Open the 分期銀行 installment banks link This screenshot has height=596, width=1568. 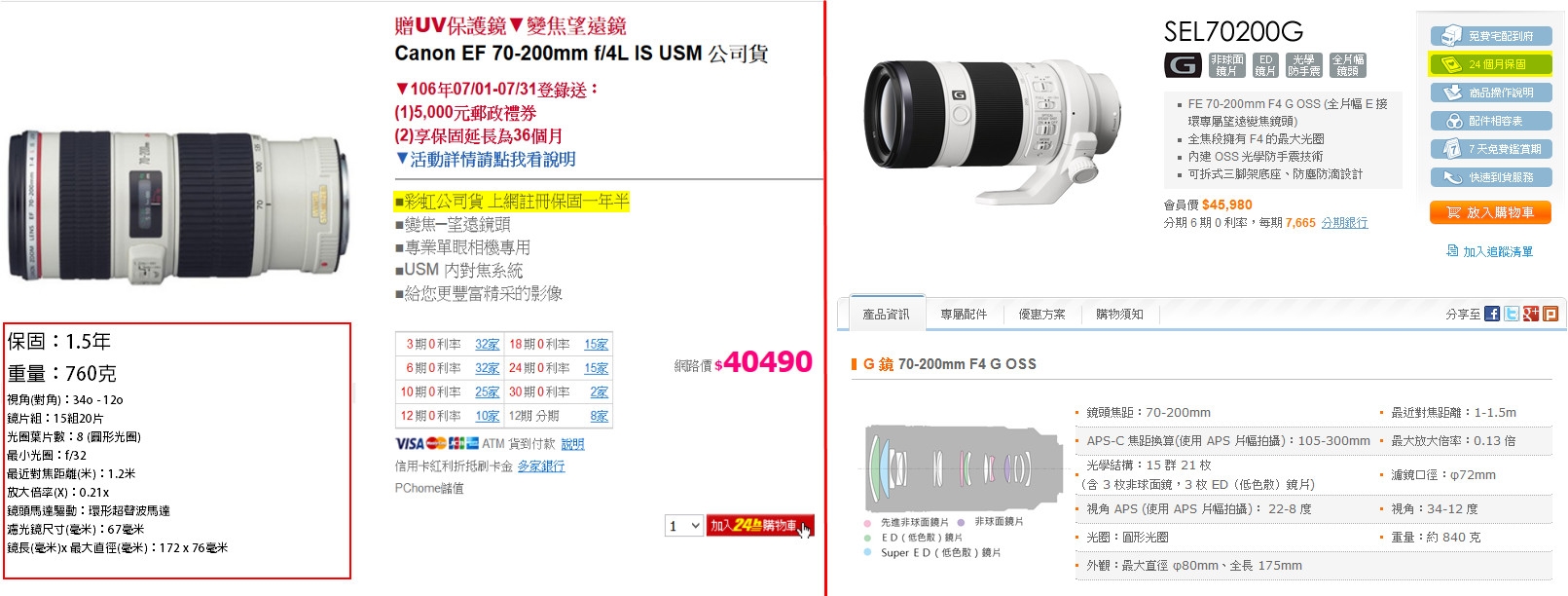click(x=1344, y=223)
